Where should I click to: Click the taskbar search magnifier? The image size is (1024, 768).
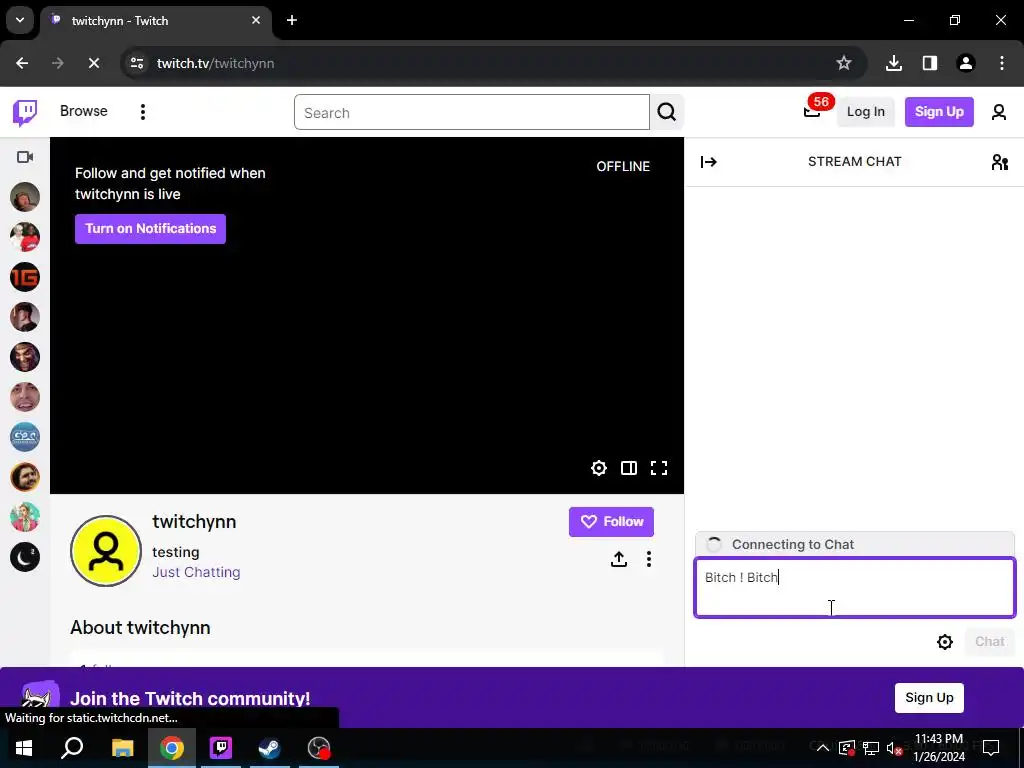tap(72, 748)
